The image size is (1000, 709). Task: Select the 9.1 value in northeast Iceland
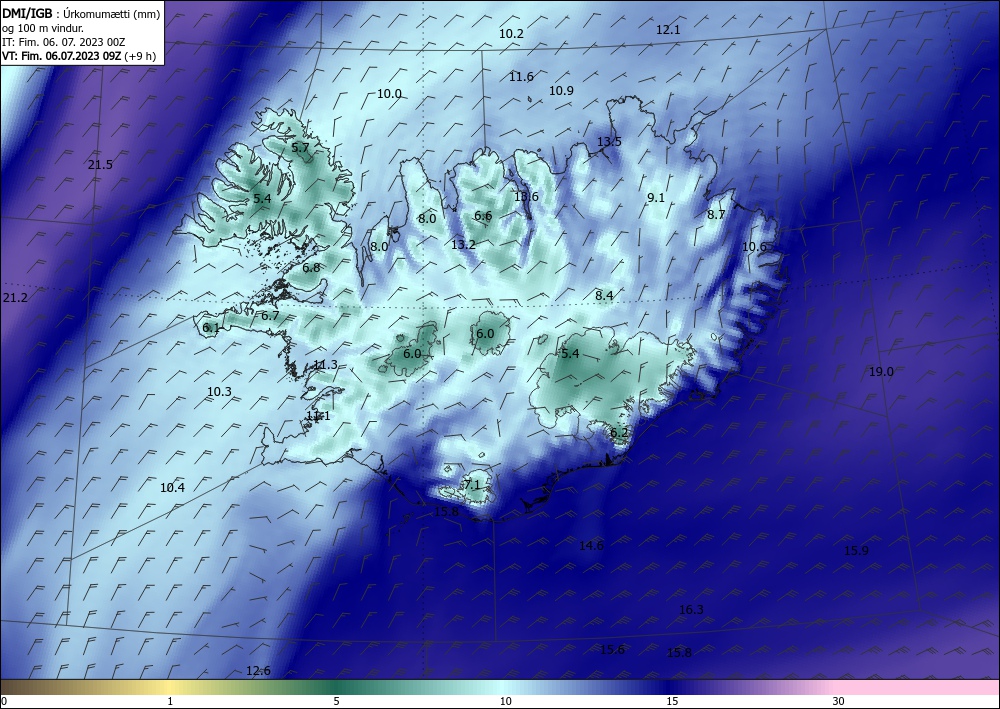click(x=656, y=198)
